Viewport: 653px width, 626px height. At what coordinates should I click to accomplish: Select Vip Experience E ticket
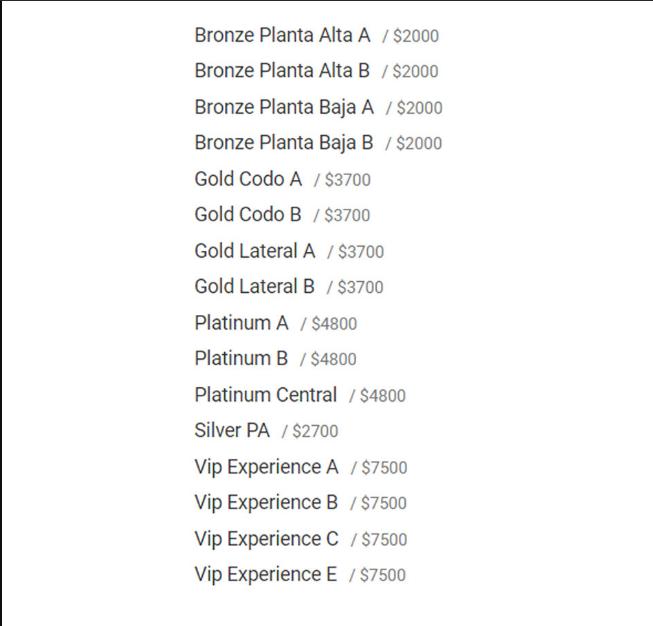(x=266, y=575)
